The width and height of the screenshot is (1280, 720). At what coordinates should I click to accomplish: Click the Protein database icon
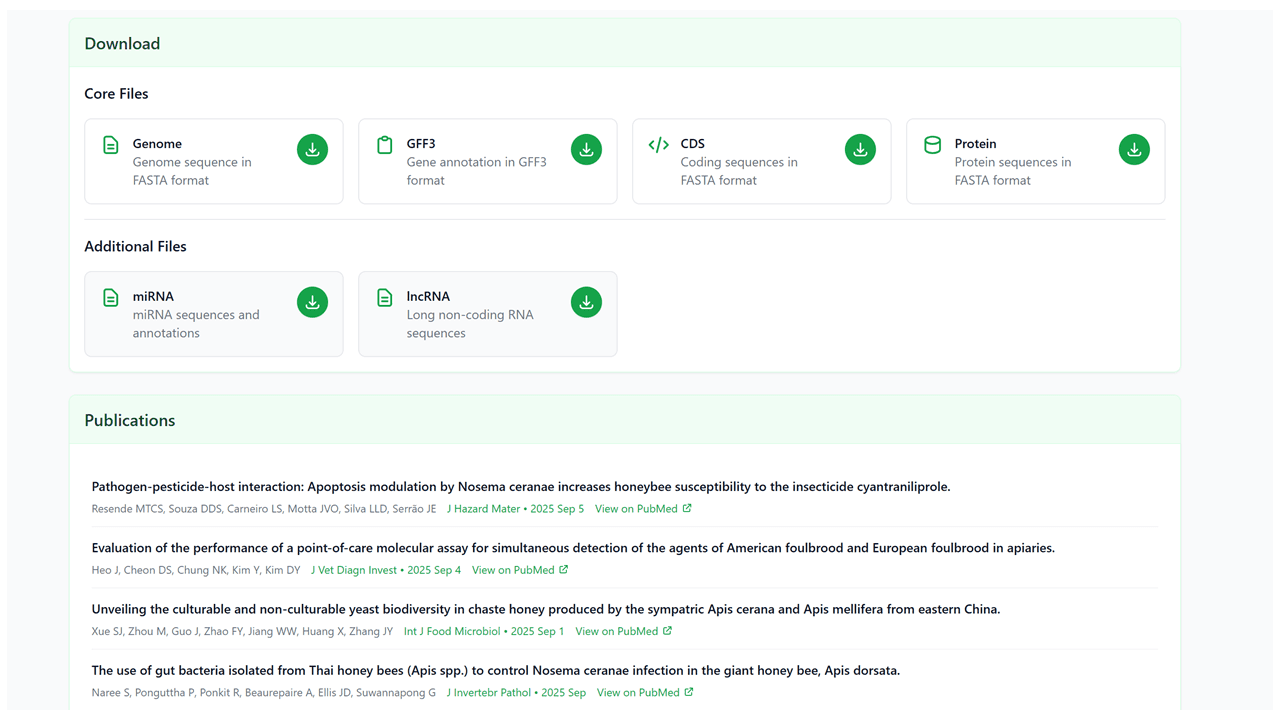[x=932, y=145]
